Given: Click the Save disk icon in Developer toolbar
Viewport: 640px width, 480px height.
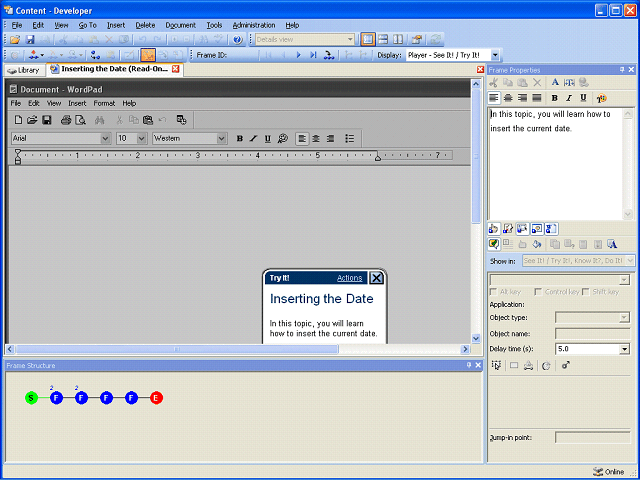Looking at the screenshot, I should point(30,40).
